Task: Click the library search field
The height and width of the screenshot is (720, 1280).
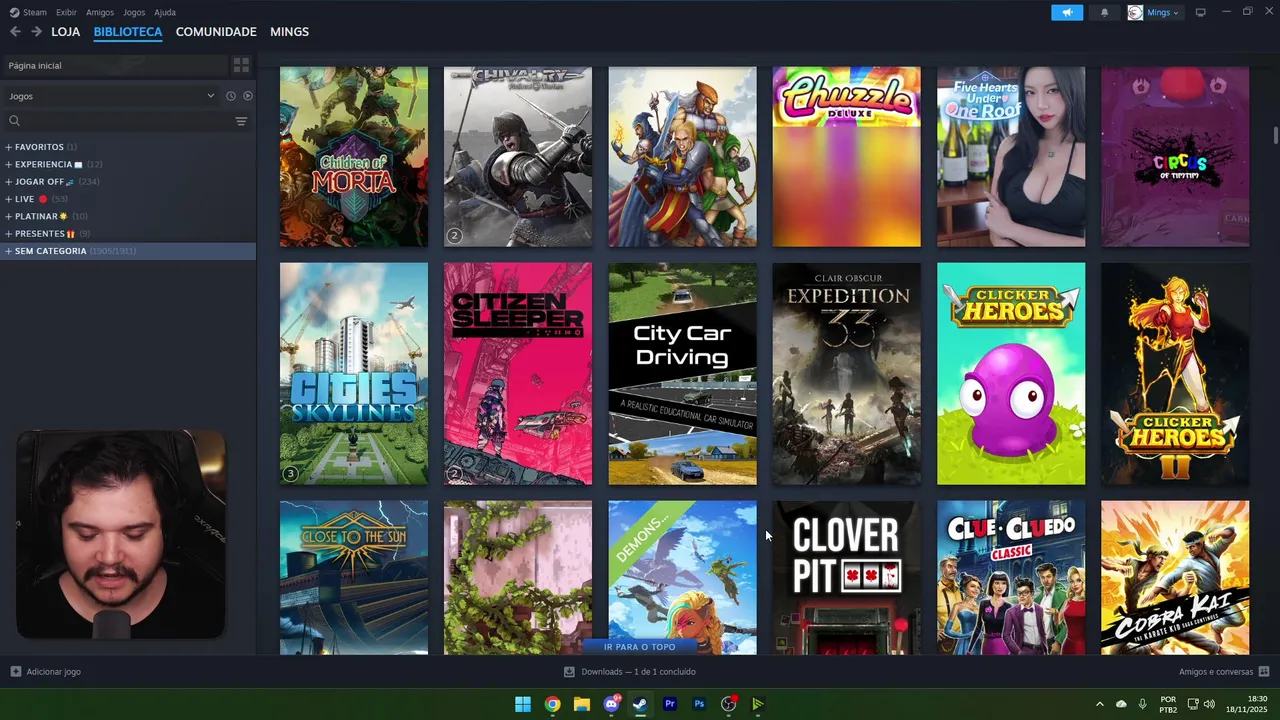Action: click(118, 121)
